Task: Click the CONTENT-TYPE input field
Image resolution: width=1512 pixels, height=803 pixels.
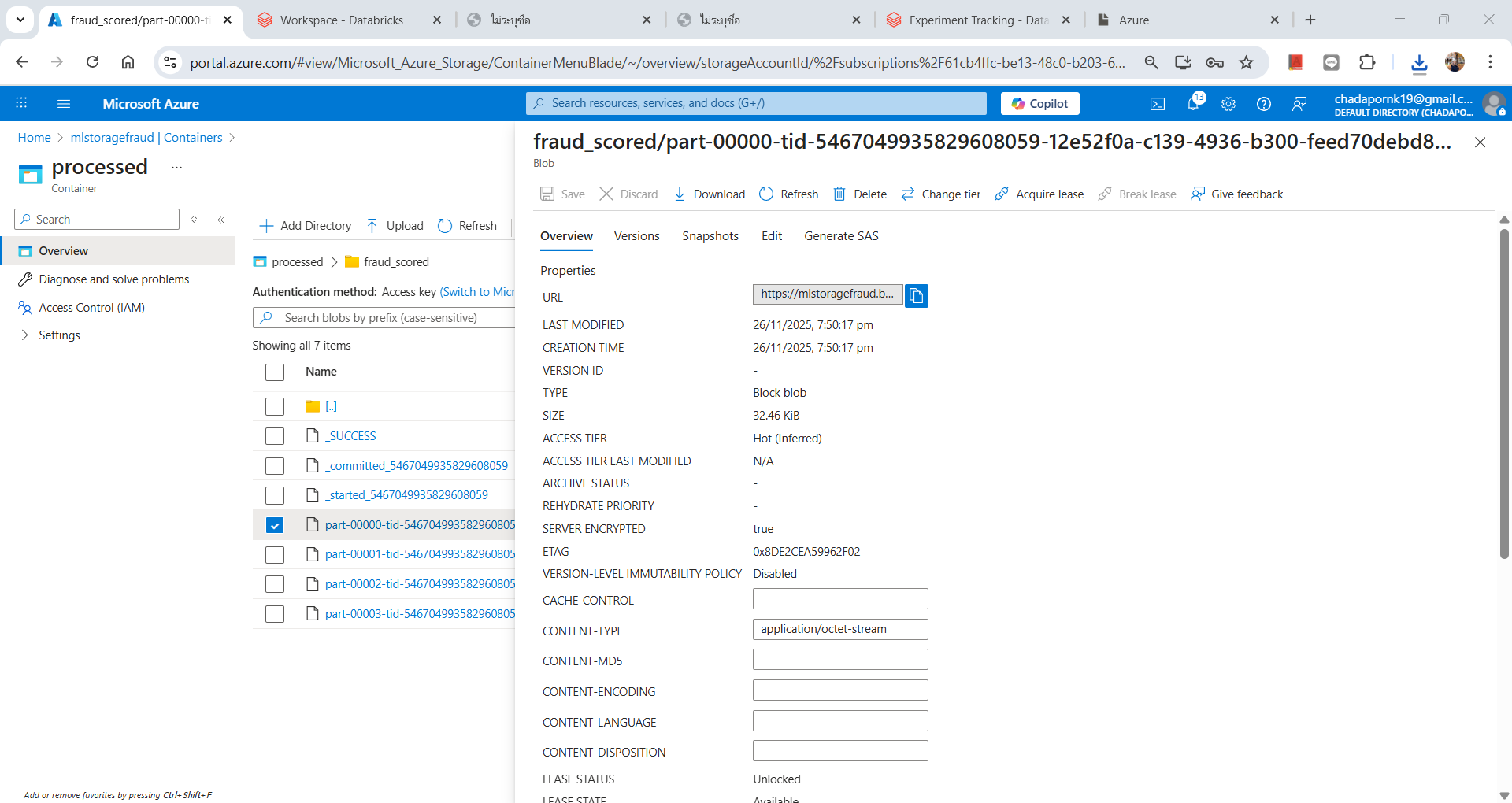Action: click(840, 630)
